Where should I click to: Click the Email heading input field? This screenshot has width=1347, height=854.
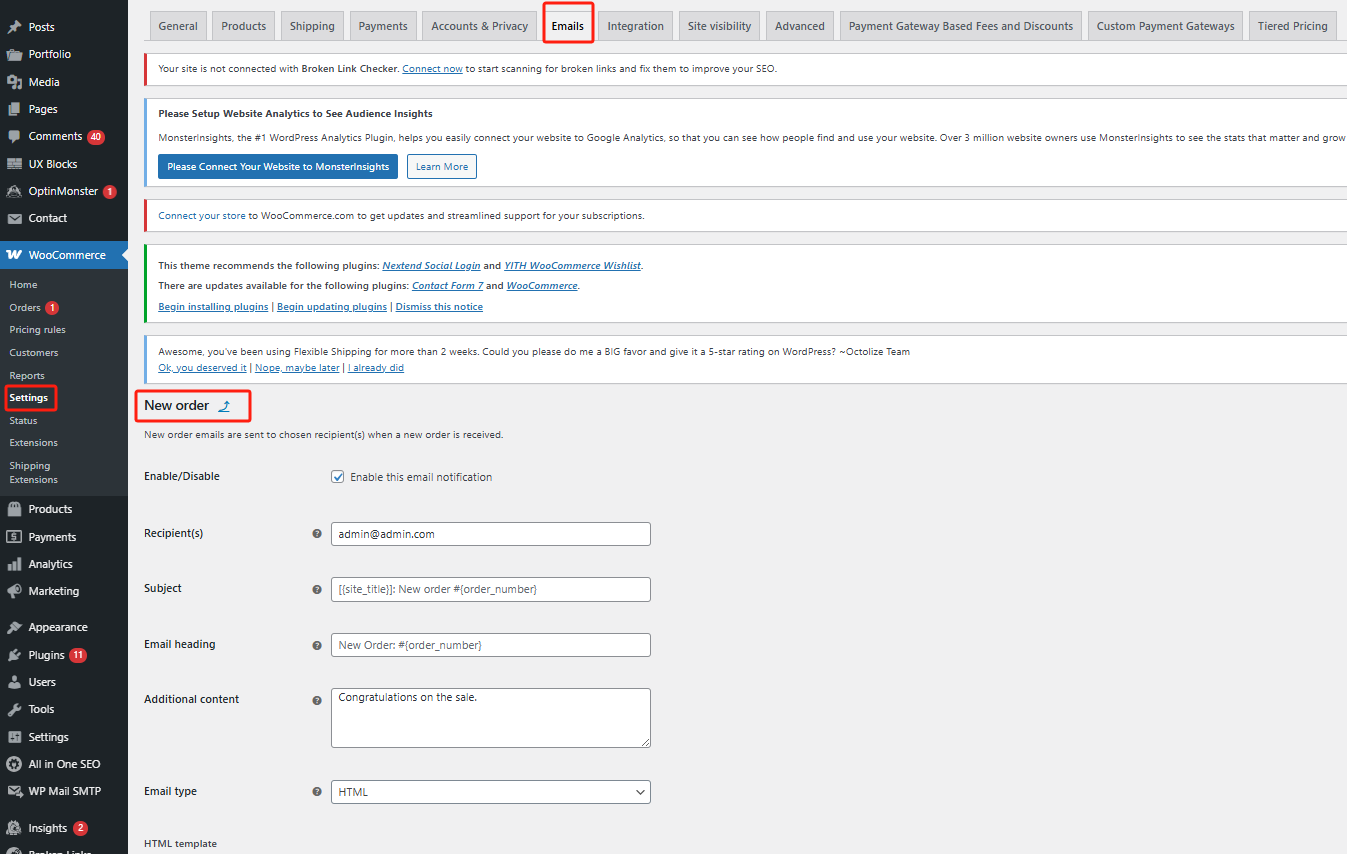point(491,645)
